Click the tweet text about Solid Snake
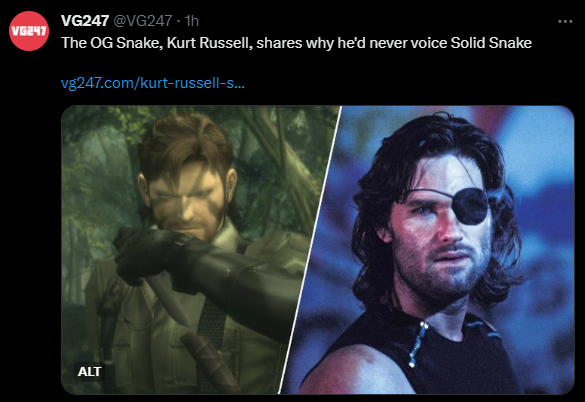The width and height of the screenshot is (585, 402). click(296, 43)
